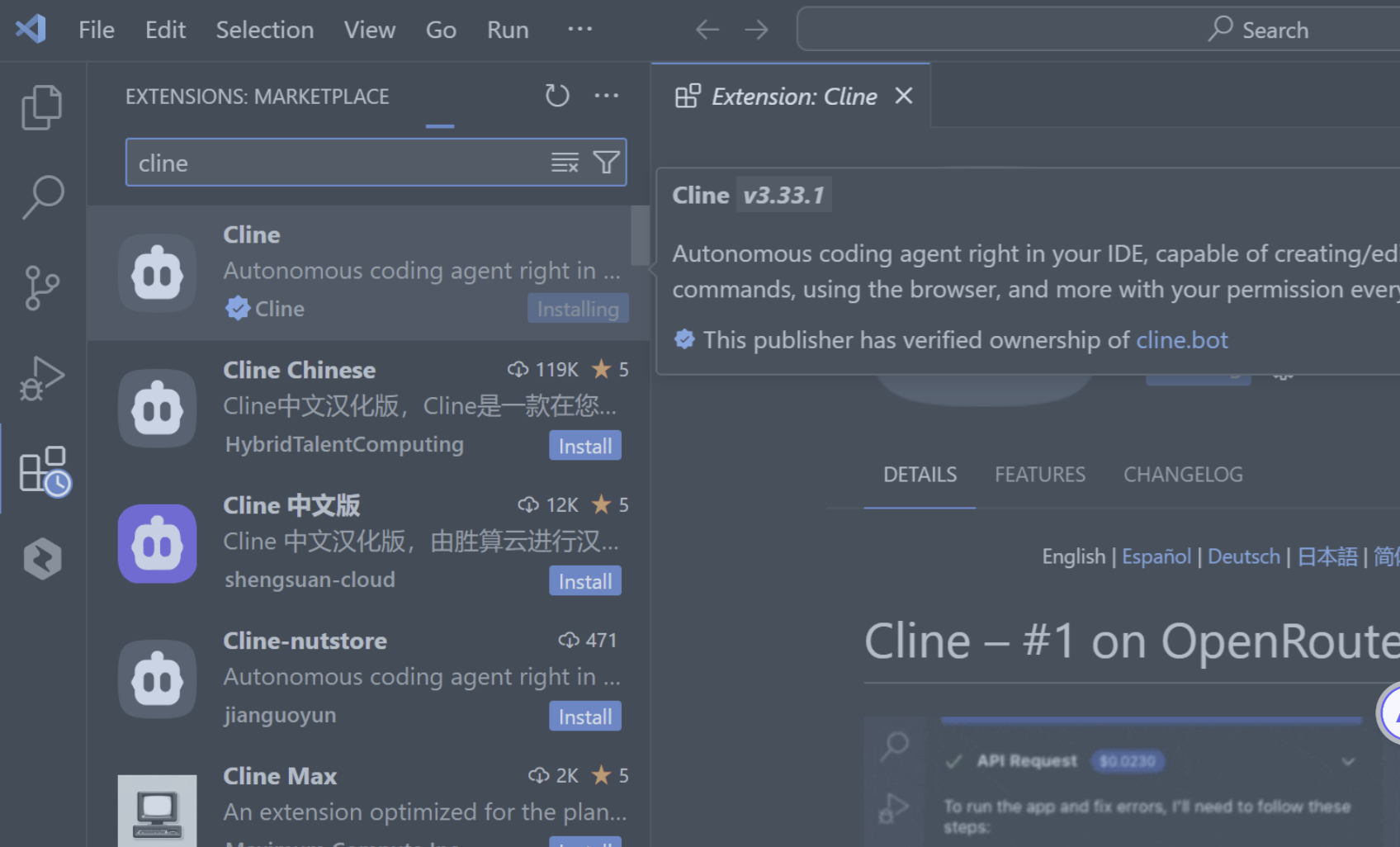Click the verified publisher badge beside Cline
The height and width of the screenshot is (847, 1400).
coord(238,309)
